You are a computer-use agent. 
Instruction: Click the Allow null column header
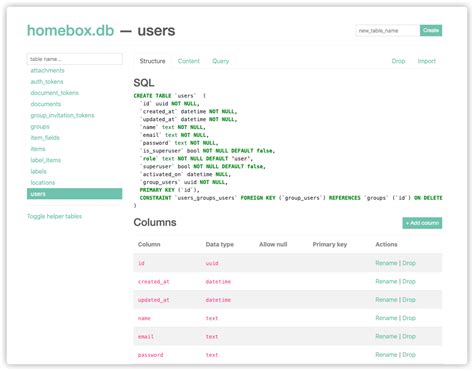pyautogui.click(x=273, y=244)
